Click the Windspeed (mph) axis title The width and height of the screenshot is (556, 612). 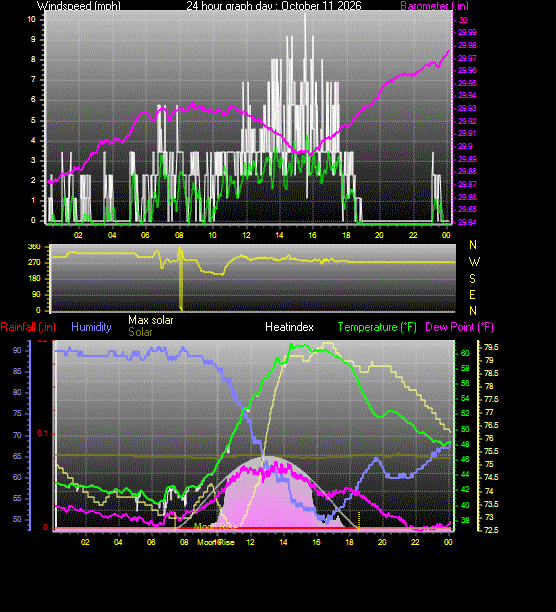(78, 6)
